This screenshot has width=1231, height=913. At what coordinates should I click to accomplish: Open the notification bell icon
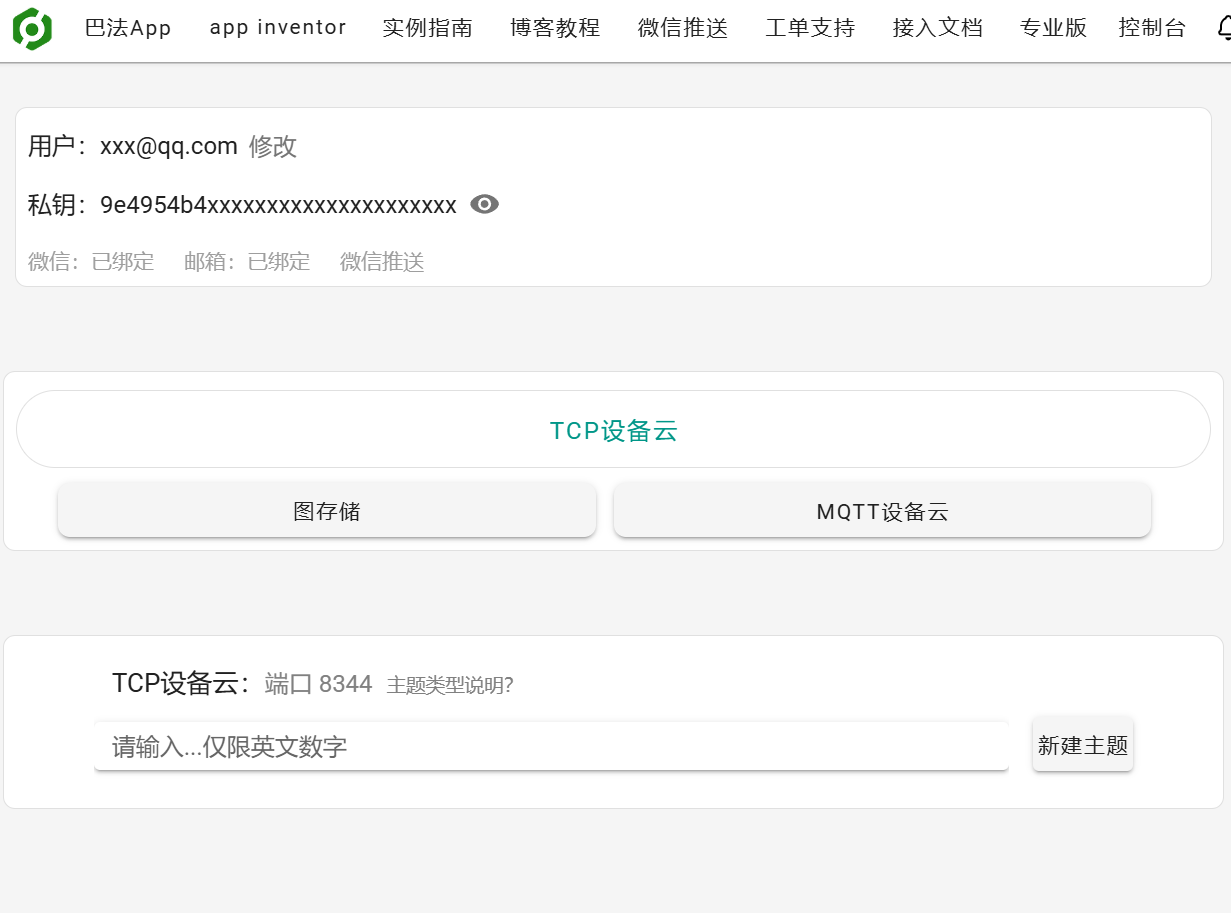1223,29
